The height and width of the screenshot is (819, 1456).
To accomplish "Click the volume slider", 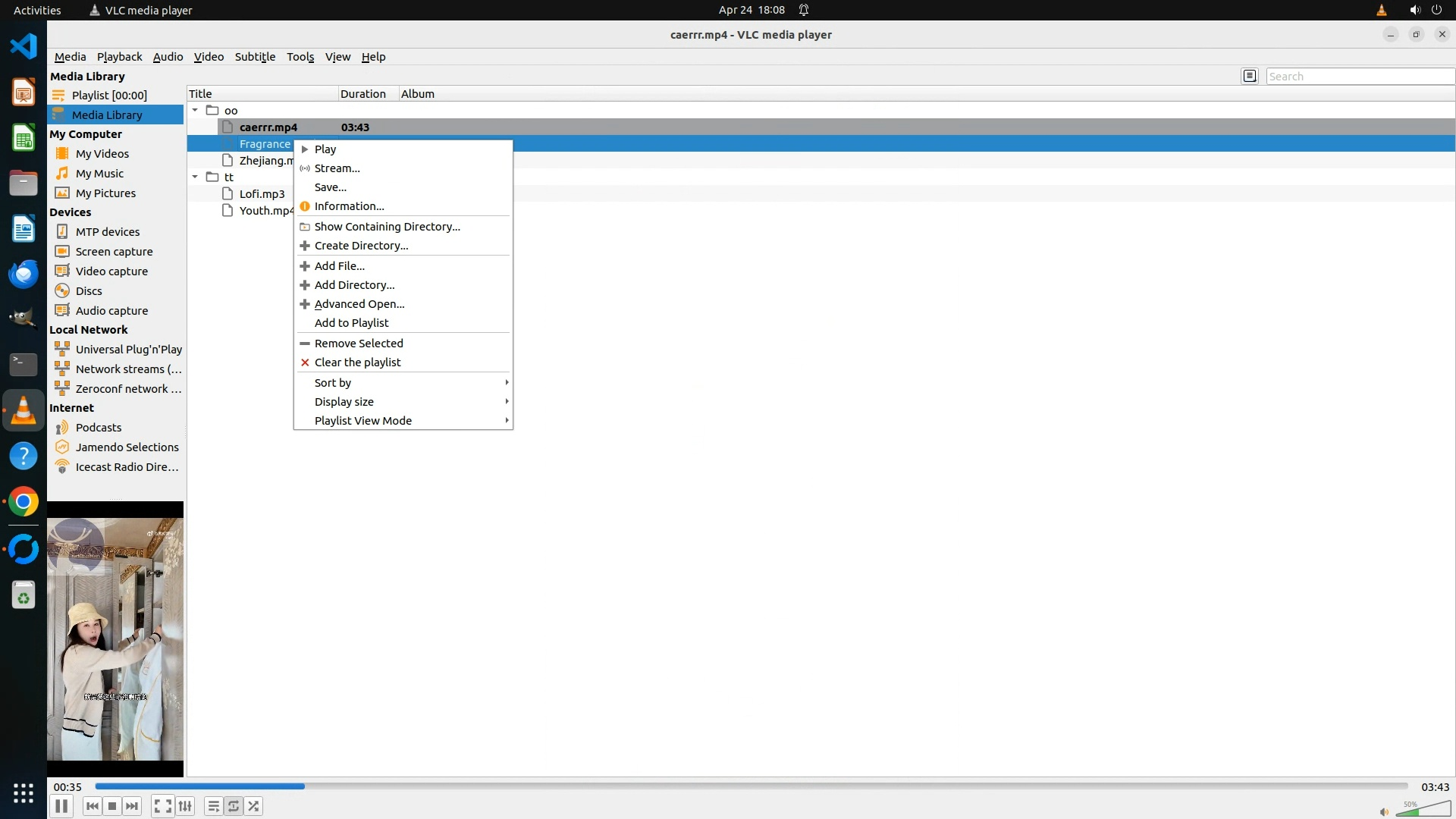I will pyautogui.click(x=1423, y=809).
